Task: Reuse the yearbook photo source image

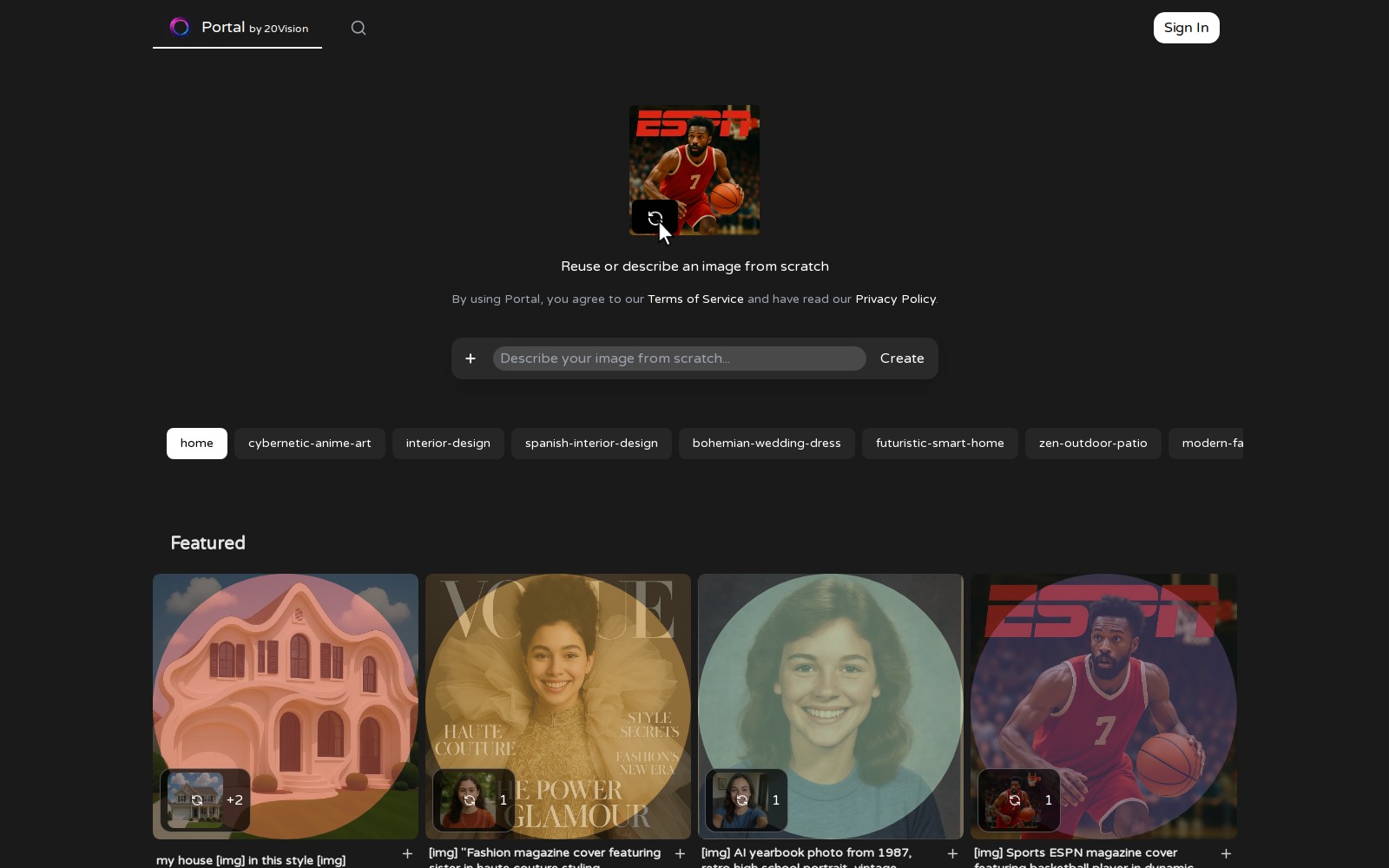Action: coord(742,800)
